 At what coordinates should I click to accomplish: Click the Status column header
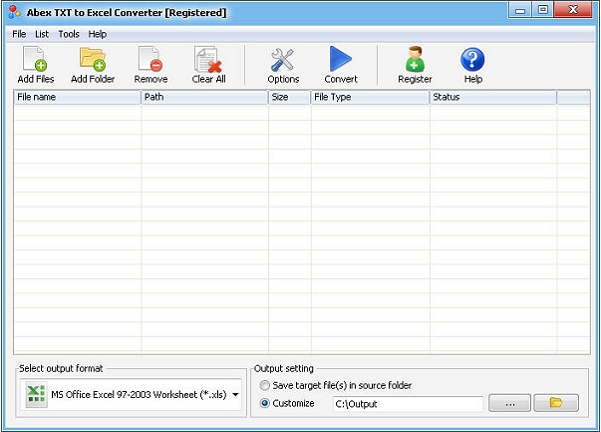click(x=492, y=98)
